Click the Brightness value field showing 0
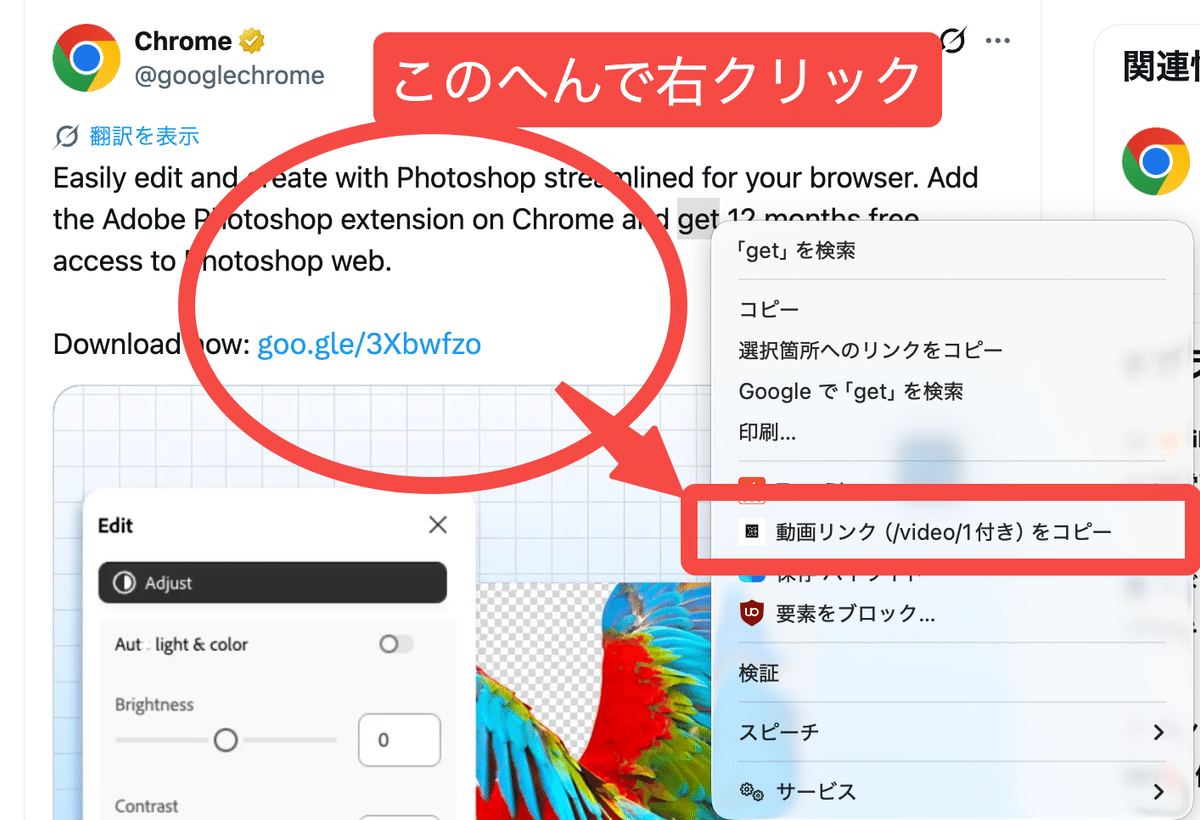The image size is (1200, 820). coord(399,740)
